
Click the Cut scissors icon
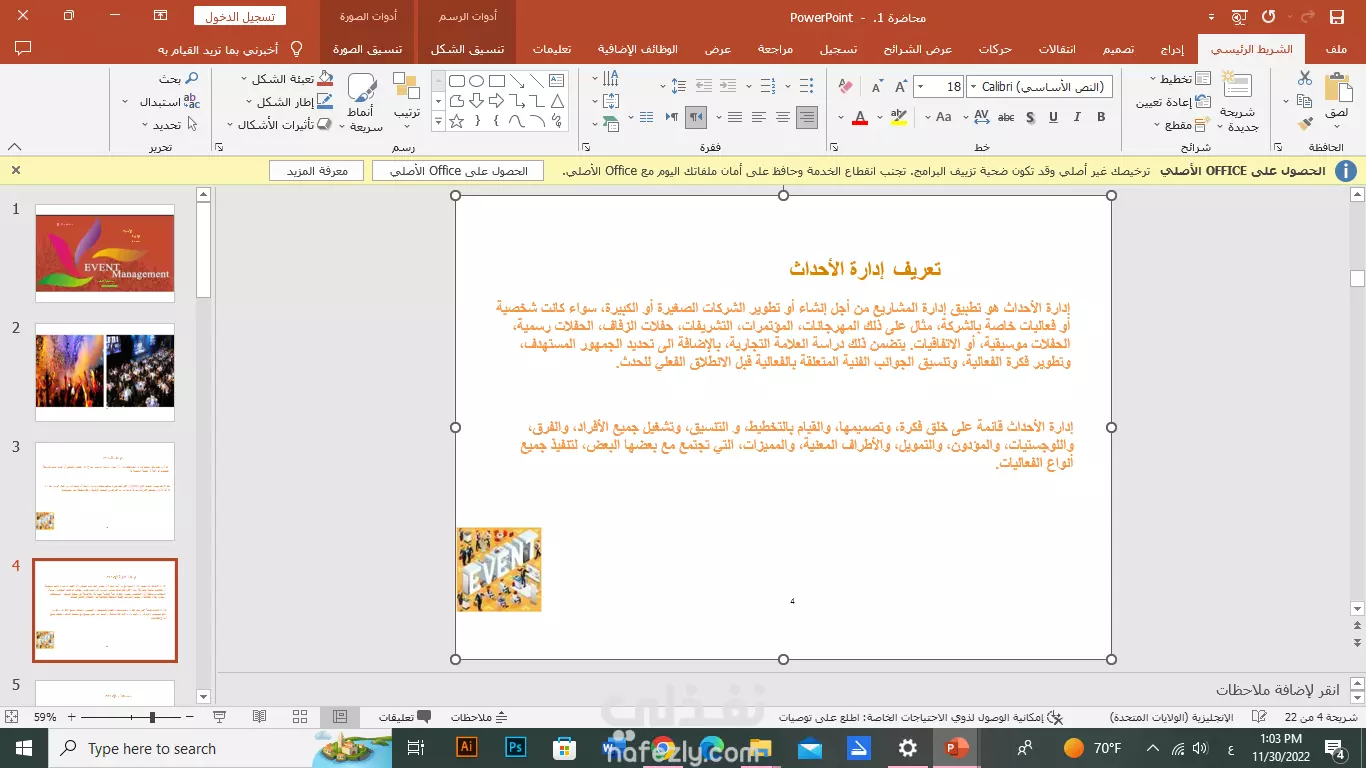coord(1304,78)
